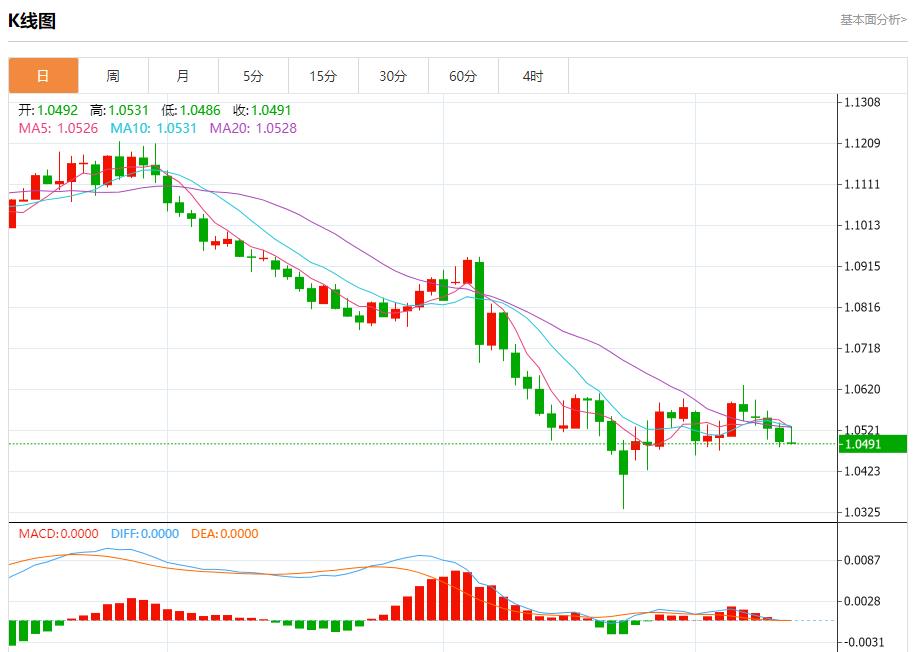Screen dimensions: 914x652
Task: Select the 日 daily chart tab
Action: click(43, 76)
